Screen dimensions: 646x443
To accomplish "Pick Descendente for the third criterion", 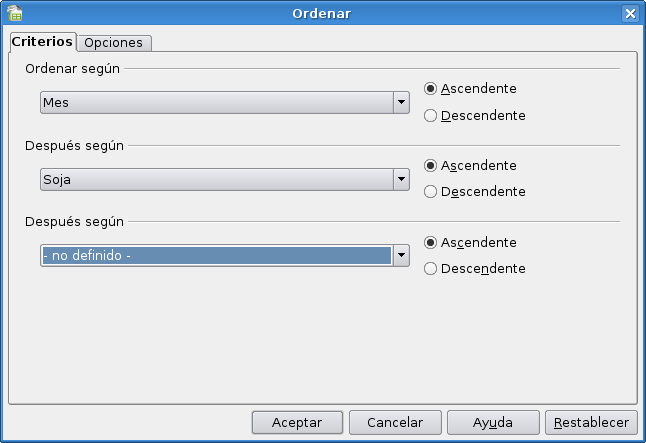I will (x=431, y=269).
